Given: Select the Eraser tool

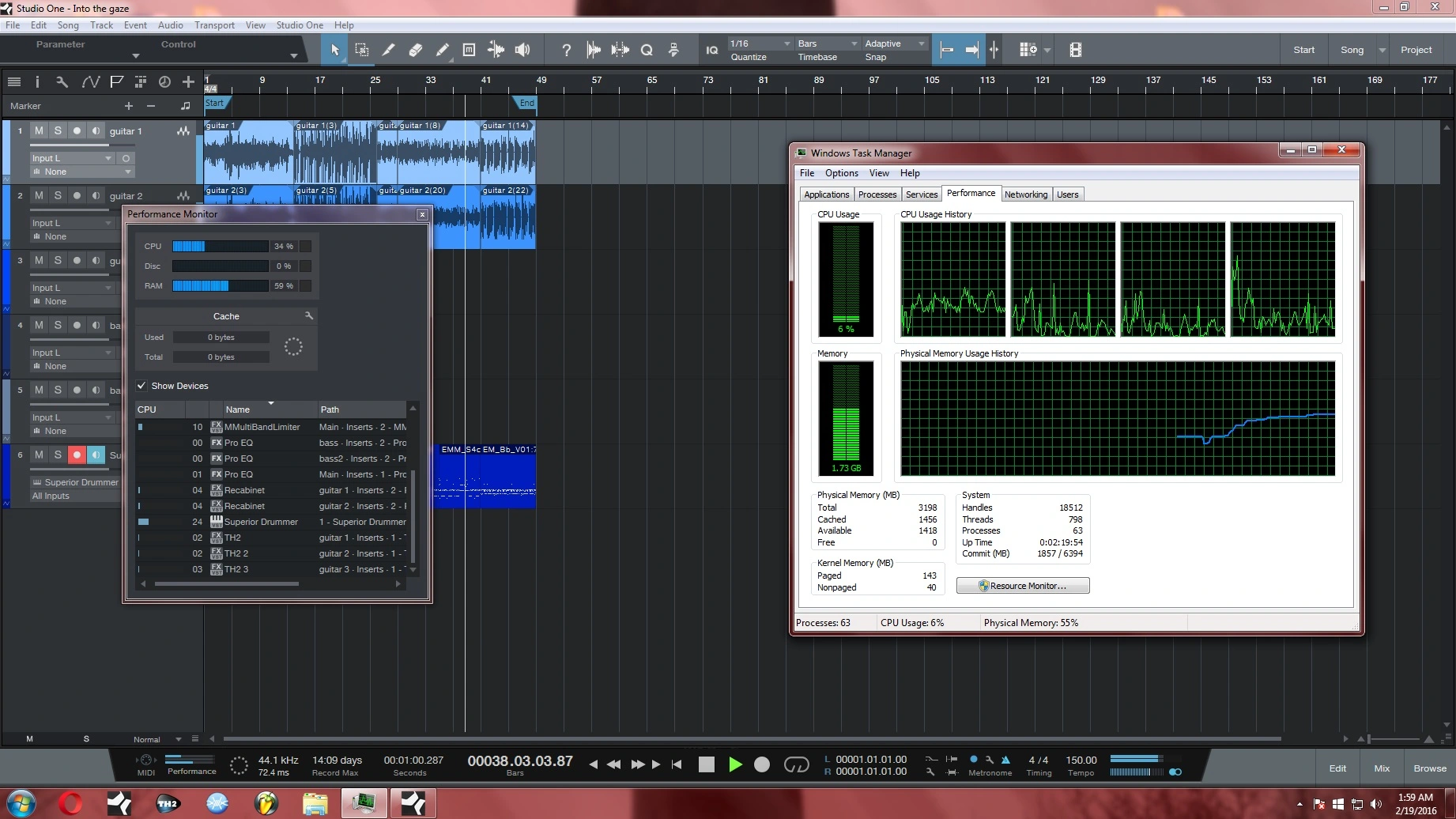Looking at the screenshot, I should click(x=415, y=50).
